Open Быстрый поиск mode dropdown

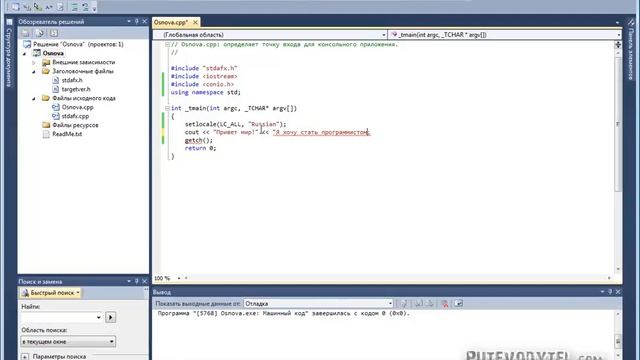click(x=51, y=293)
